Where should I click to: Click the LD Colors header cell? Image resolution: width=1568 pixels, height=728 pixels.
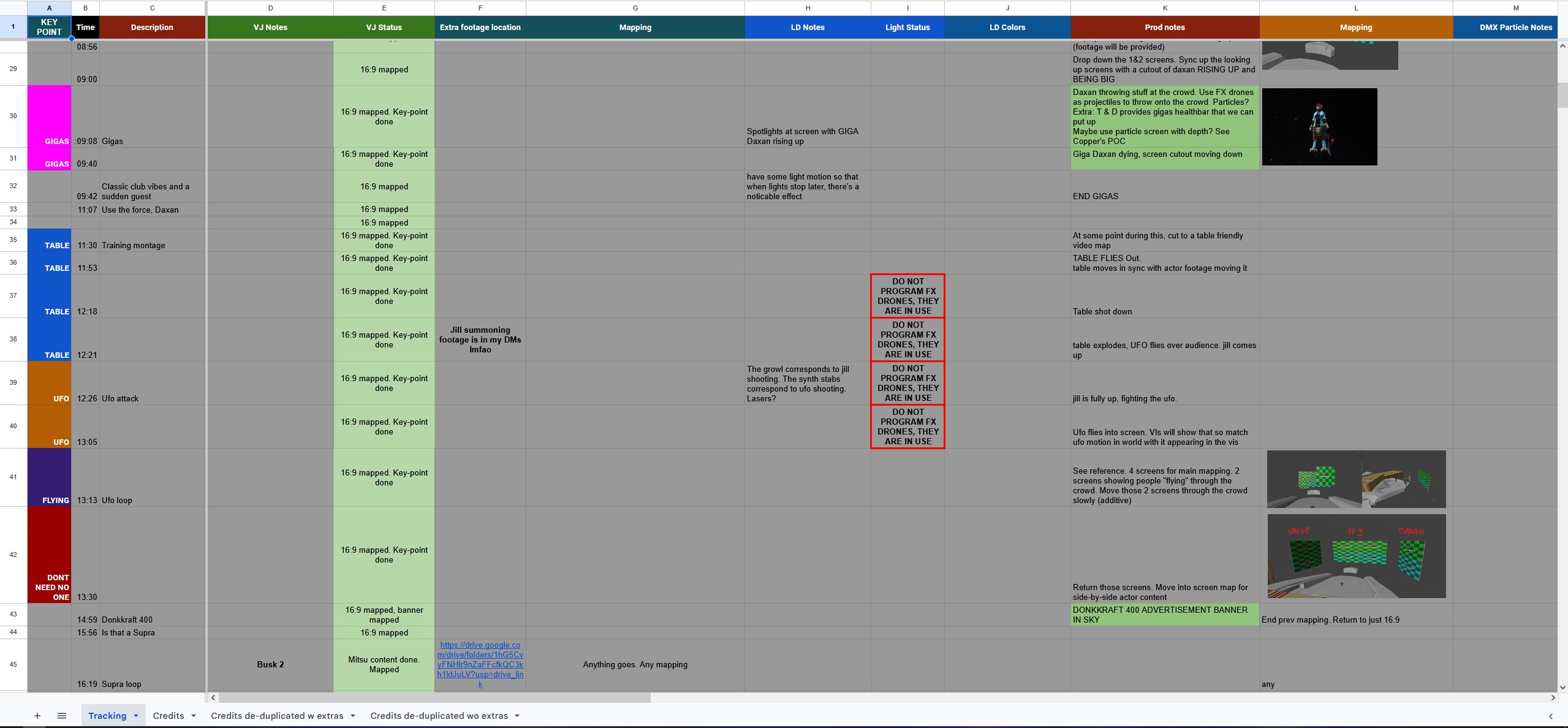pyautogui.click(x=1007, y=27)
